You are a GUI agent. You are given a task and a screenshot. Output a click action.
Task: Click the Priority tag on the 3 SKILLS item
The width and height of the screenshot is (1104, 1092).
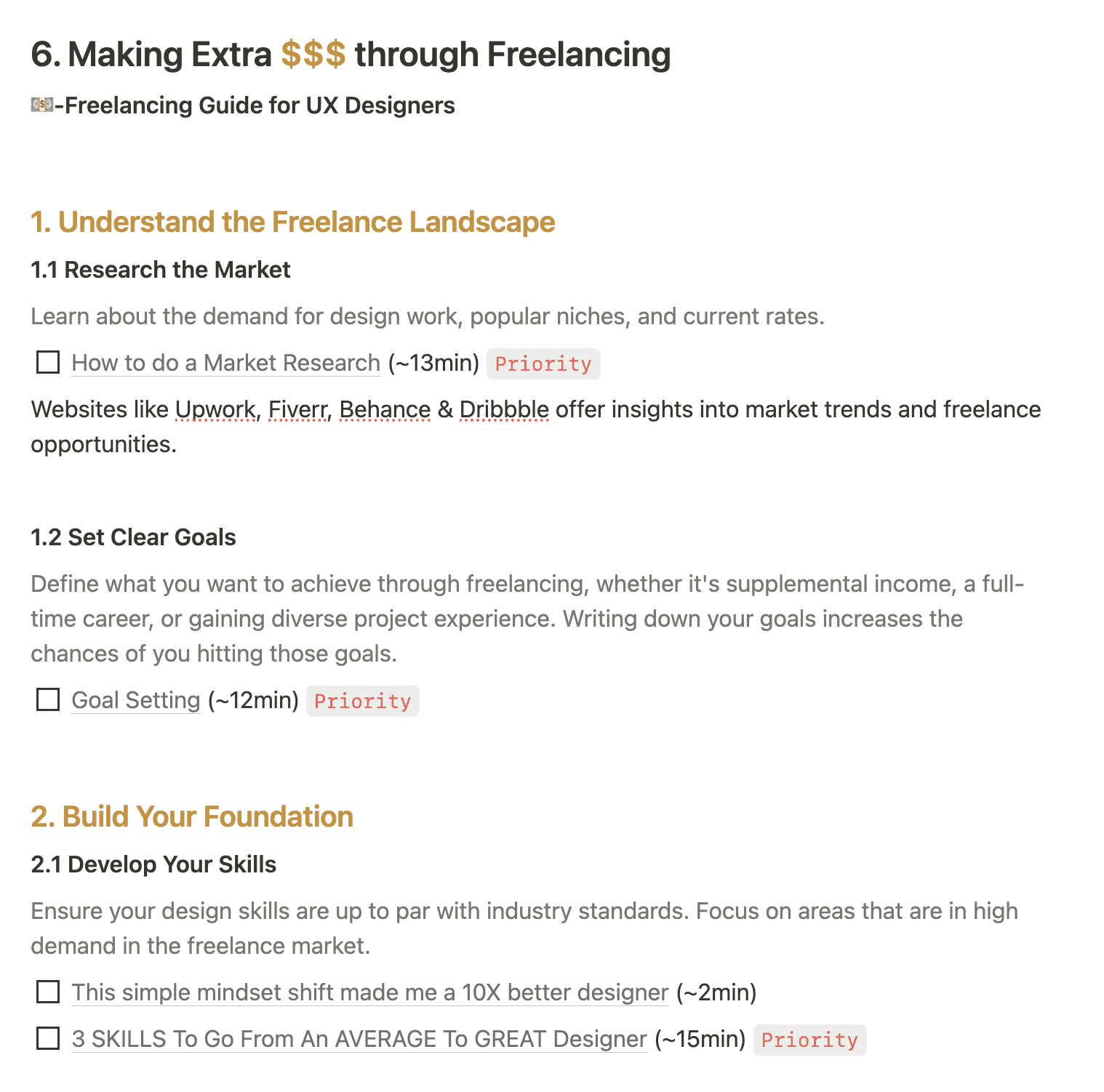(809, 1040)
